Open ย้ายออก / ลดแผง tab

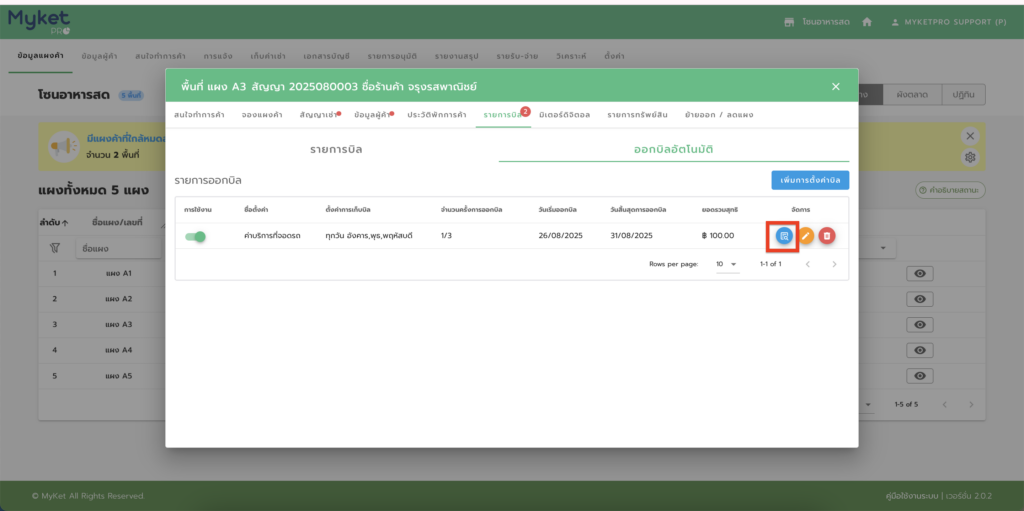(x=719, y=114)
